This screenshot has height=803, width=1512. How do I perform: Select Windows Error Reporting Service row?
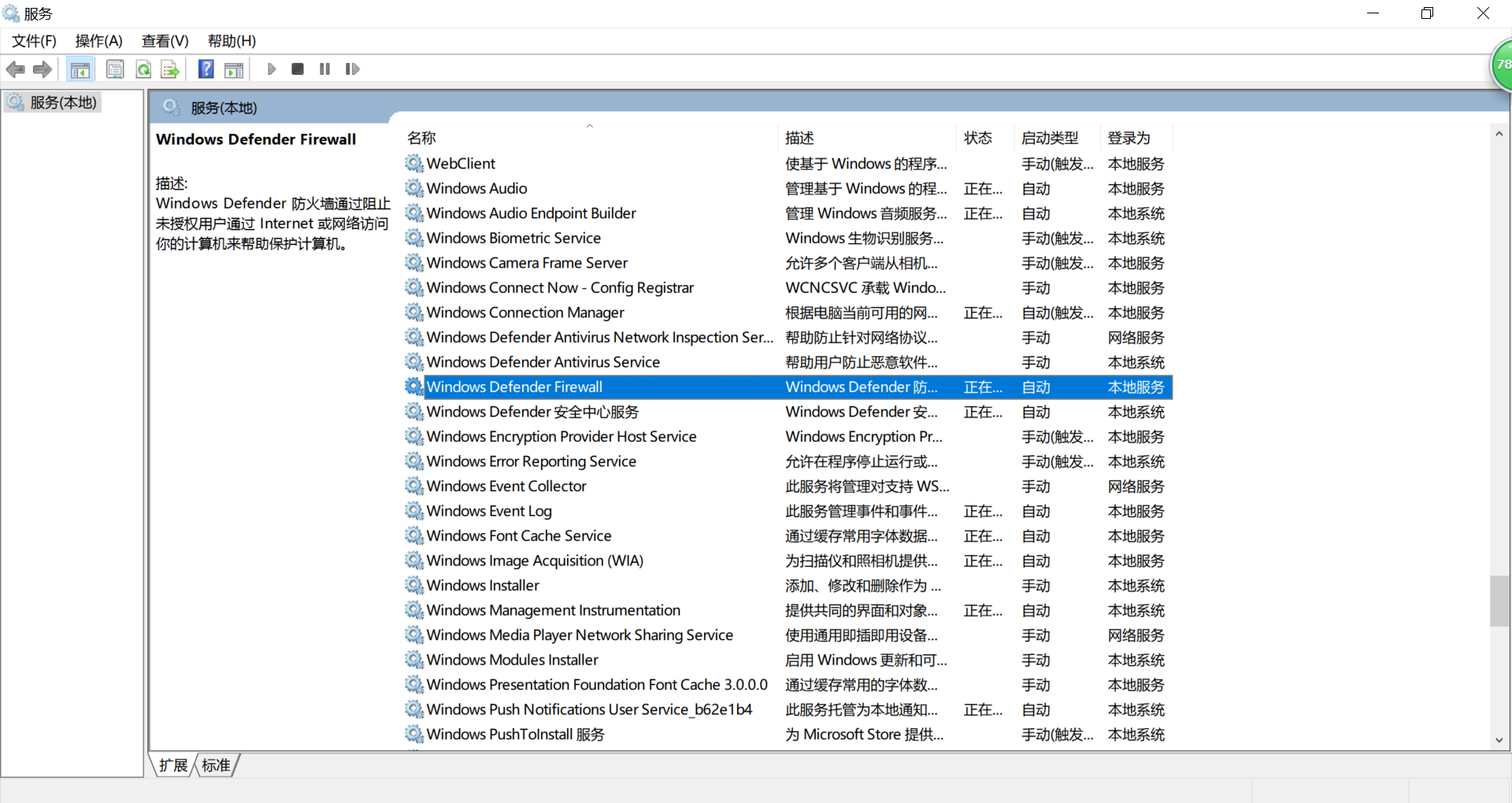tap(788, 461)
